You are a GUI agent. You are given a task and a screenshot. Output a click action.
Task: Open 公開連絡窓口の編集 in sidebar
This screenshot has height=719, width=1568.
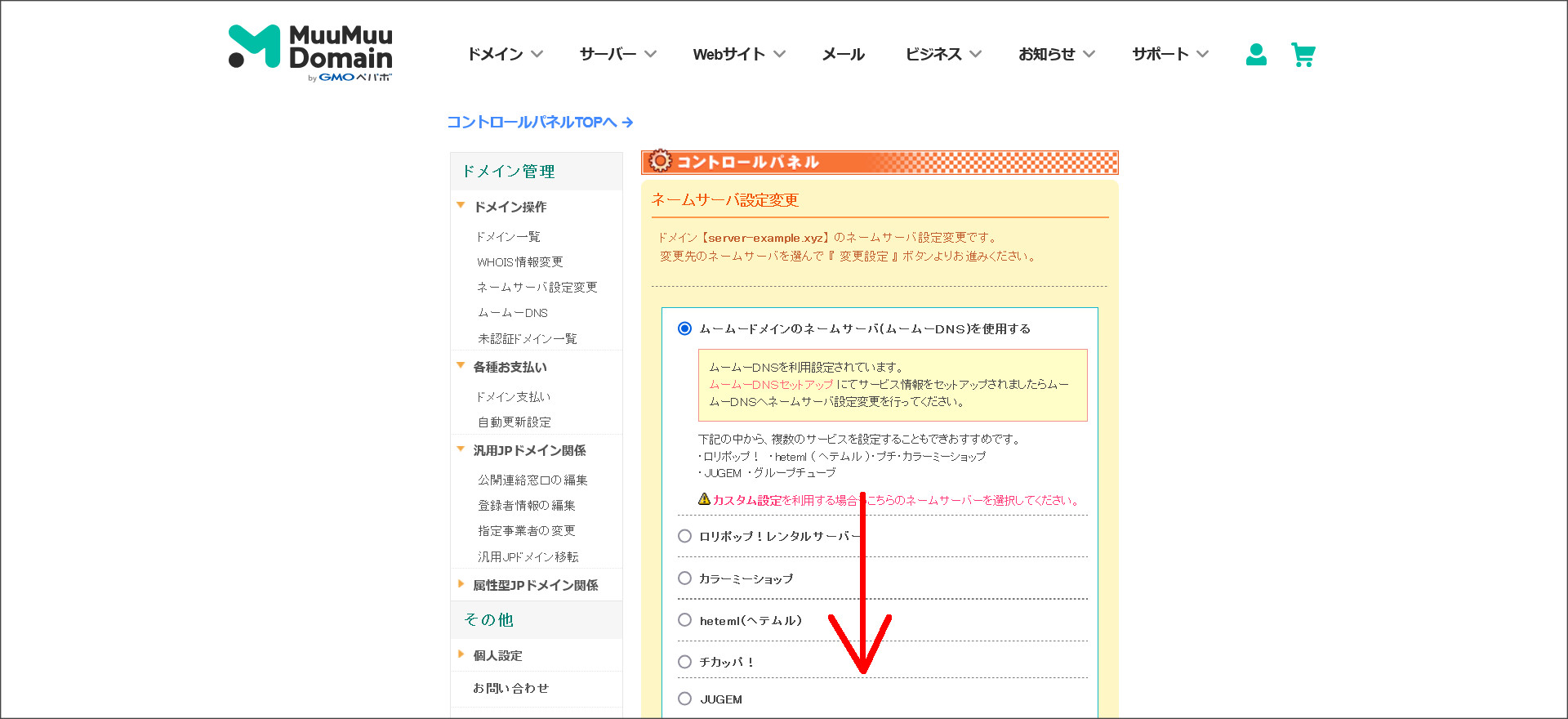(532, 480)
